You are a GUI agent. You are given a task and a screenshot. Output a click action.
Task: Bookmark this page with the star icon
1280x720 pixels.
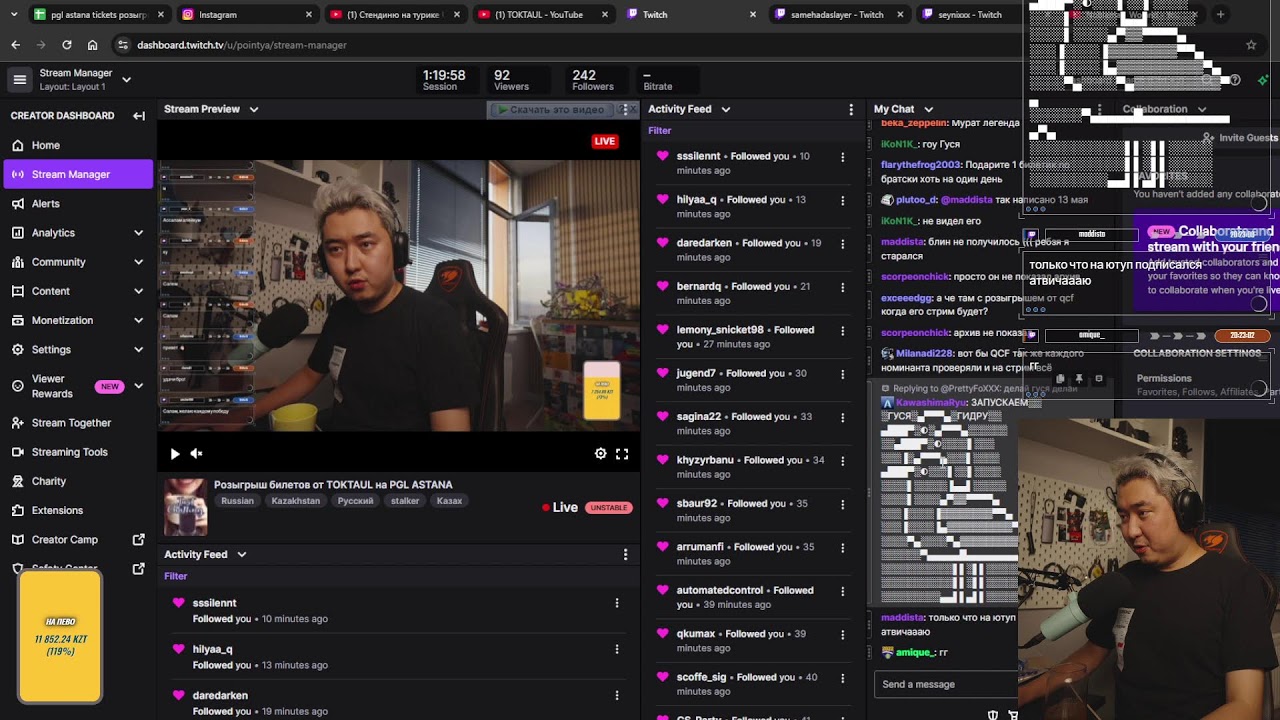(1251, 45)
